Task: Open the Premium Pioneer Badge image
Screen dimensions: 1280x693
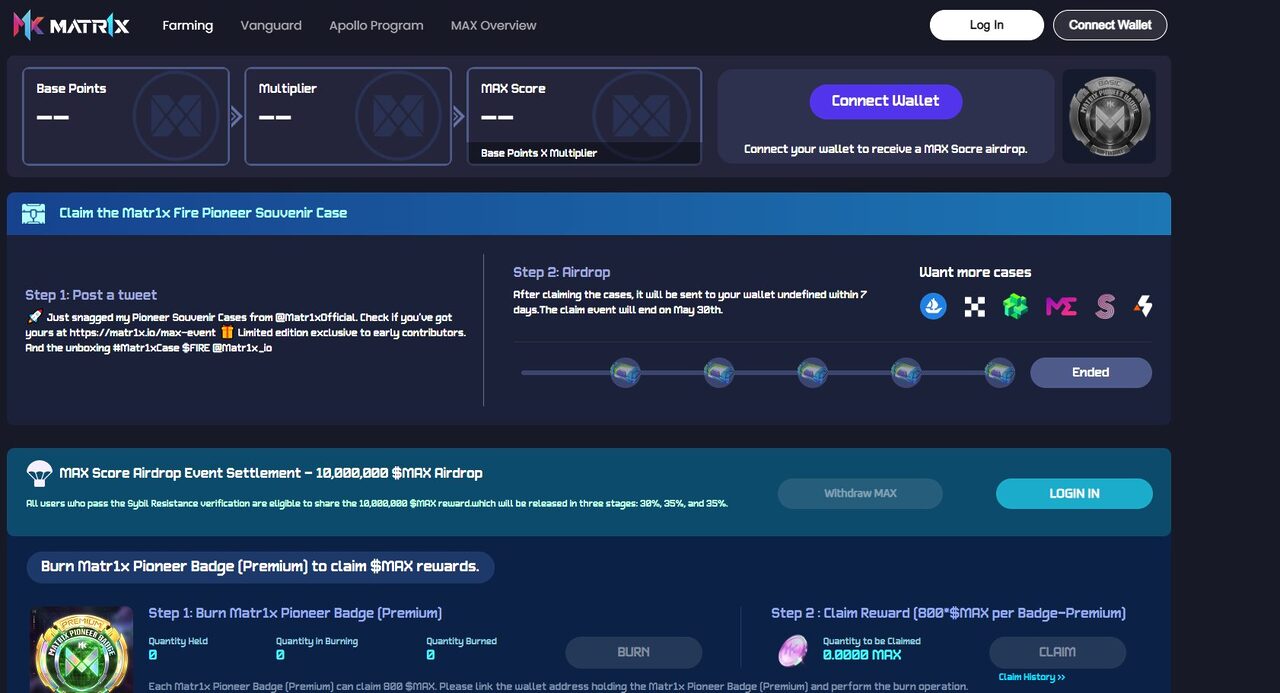Action: (82, 650)
